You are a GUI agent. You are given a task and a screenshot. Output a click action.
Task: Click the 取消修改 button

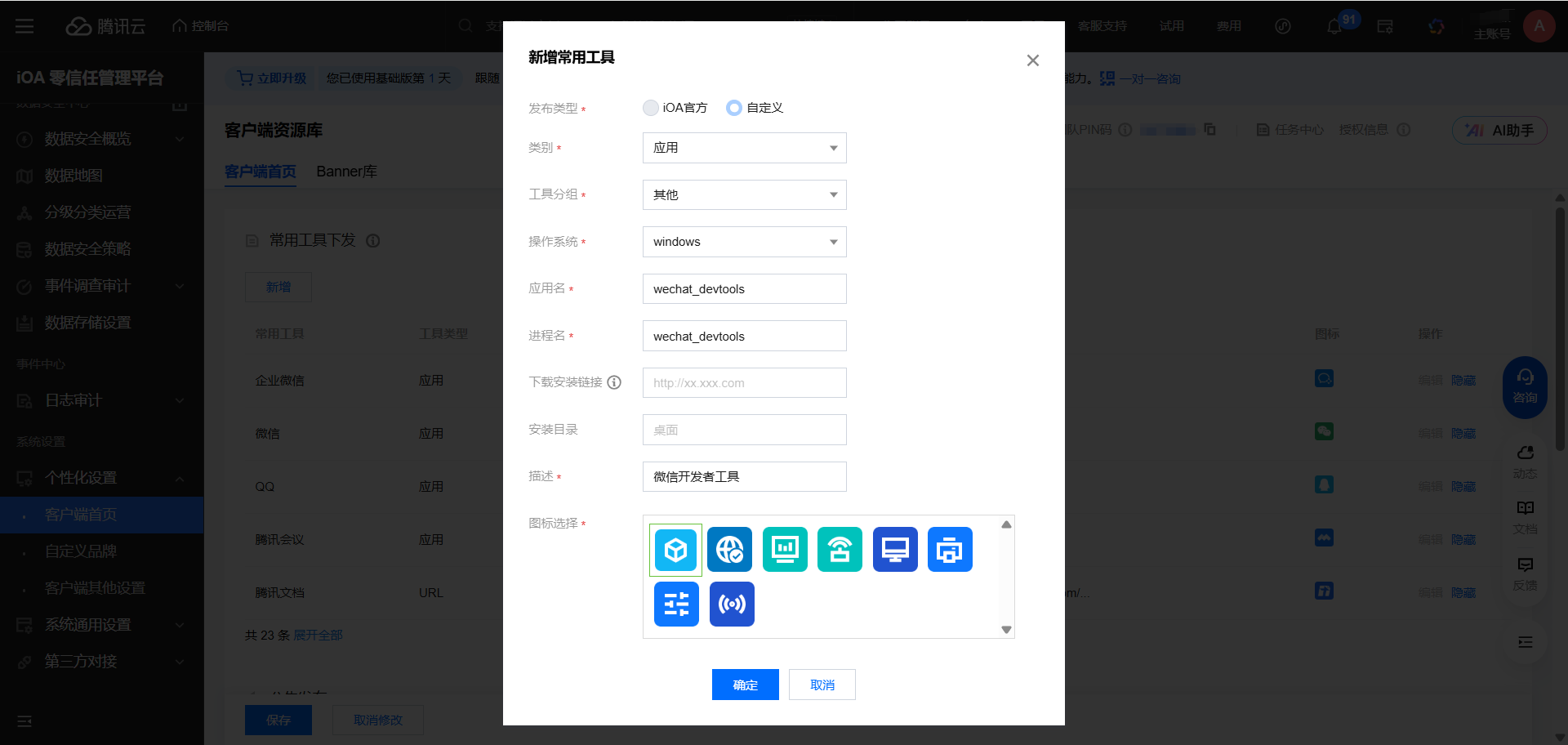[x=378, y=720]
